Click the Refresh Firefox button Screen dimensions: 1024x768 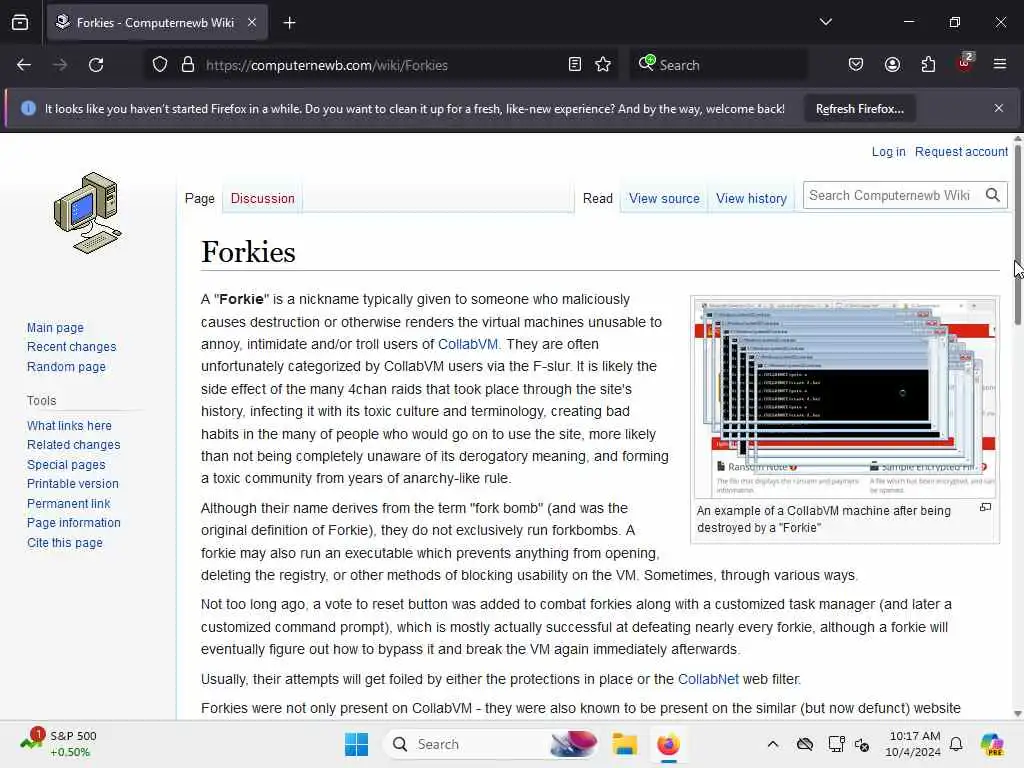859,109
